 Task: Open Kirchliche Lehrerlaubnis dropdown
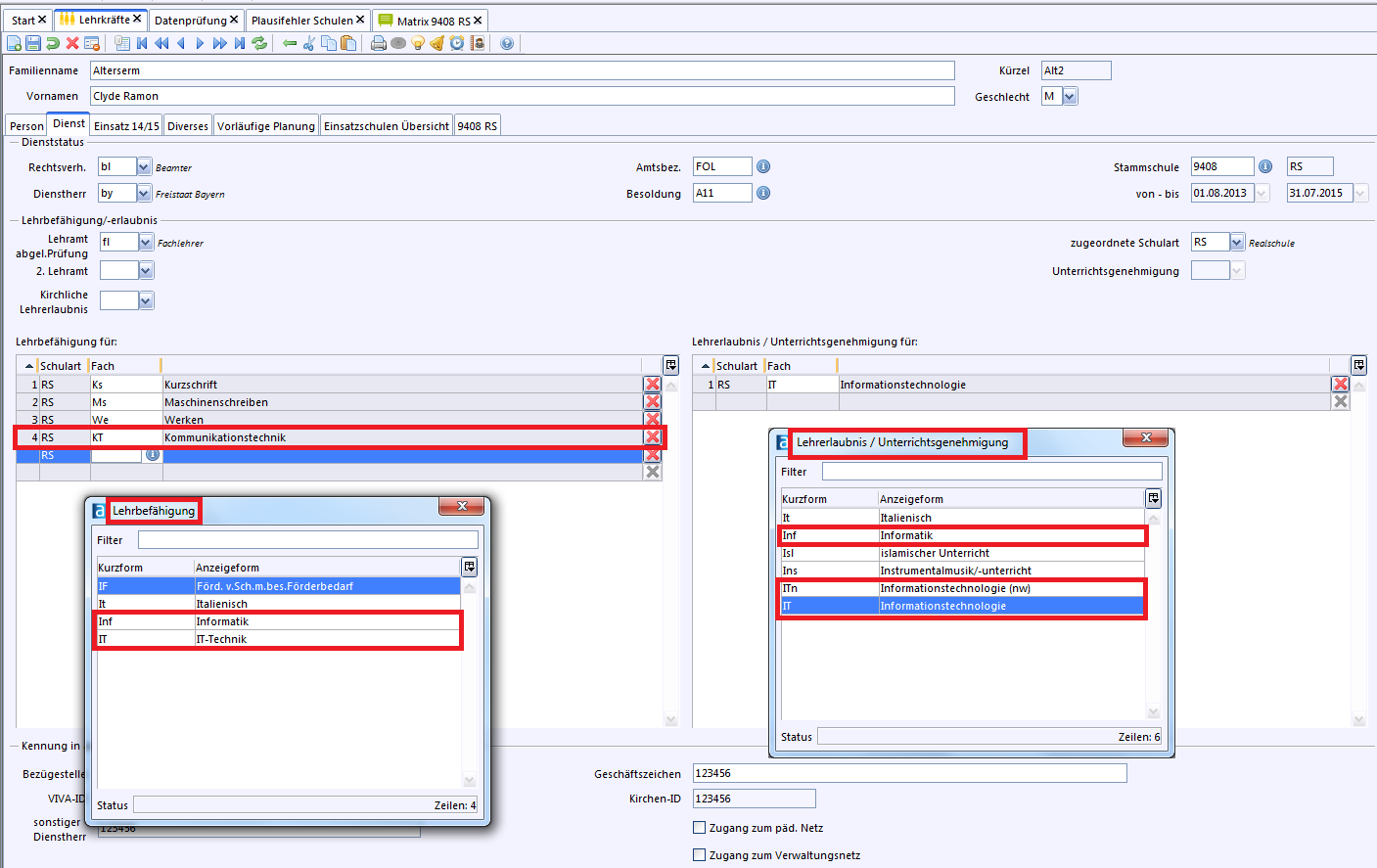point(146,300)
